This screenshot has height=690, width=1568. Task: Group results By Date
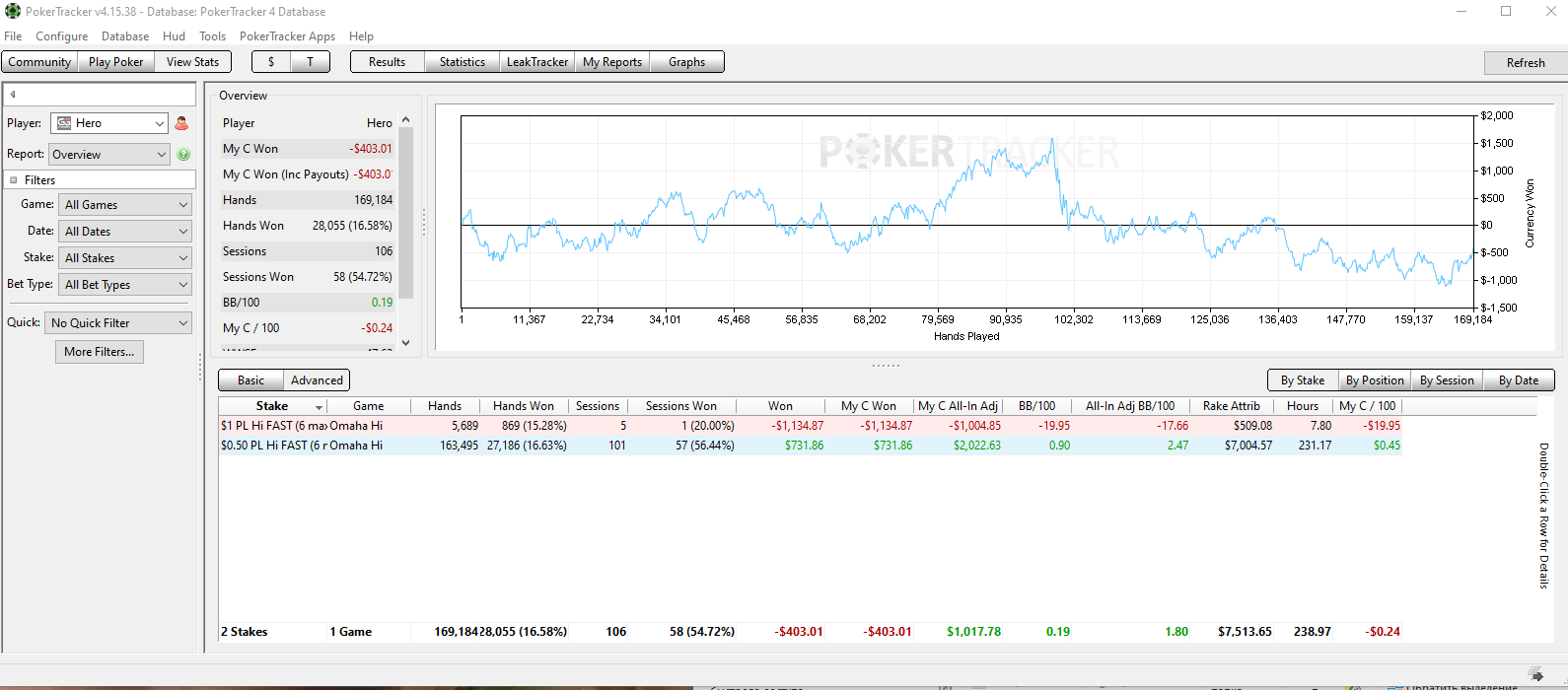(x=1519, y=380)
